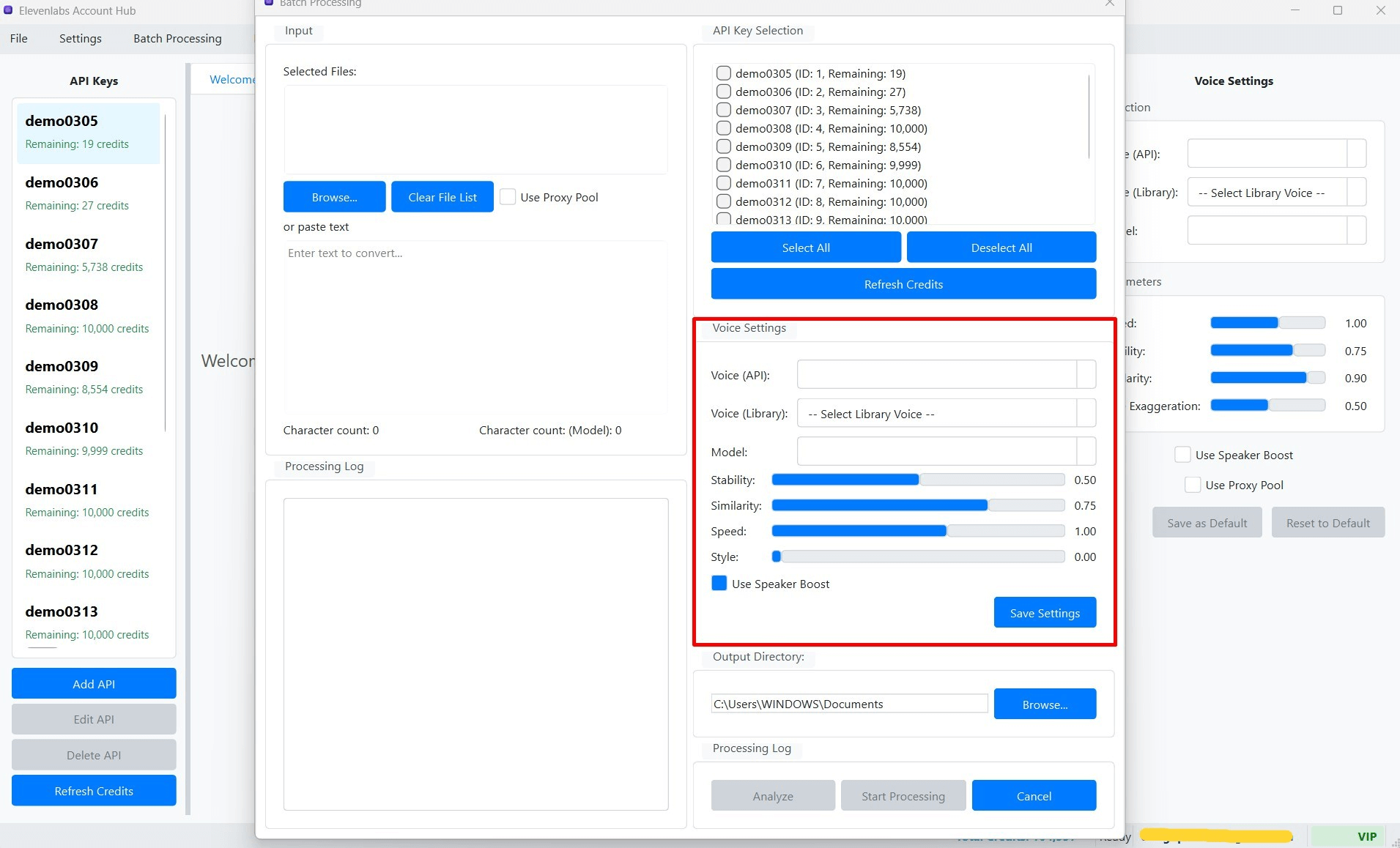
Task: Click the output directory path field
Action: pos(849,704)
